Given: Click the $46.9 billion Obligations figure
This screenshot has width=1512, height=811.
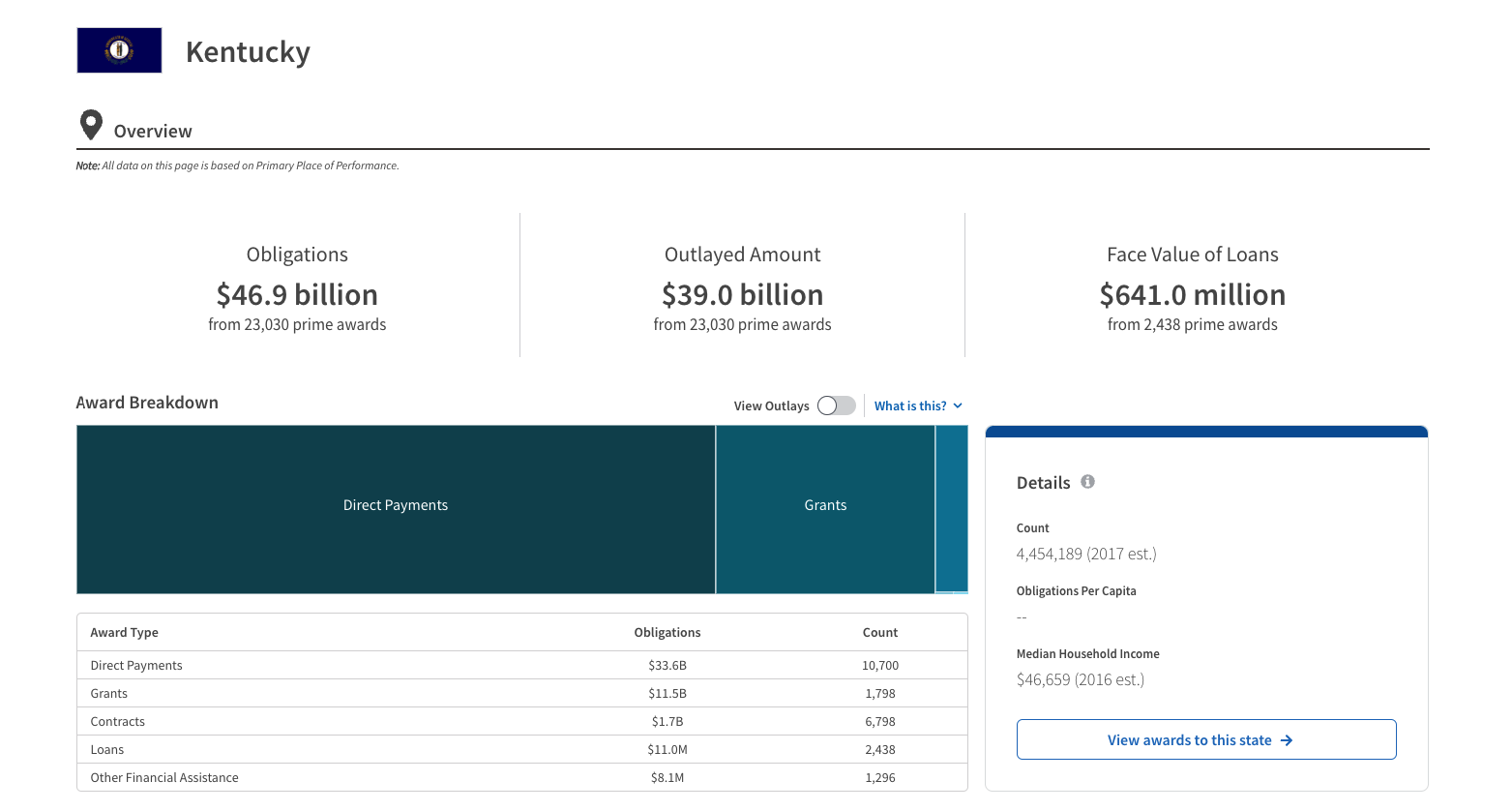Looking at the screenshot, I should (x=297, y=295).
